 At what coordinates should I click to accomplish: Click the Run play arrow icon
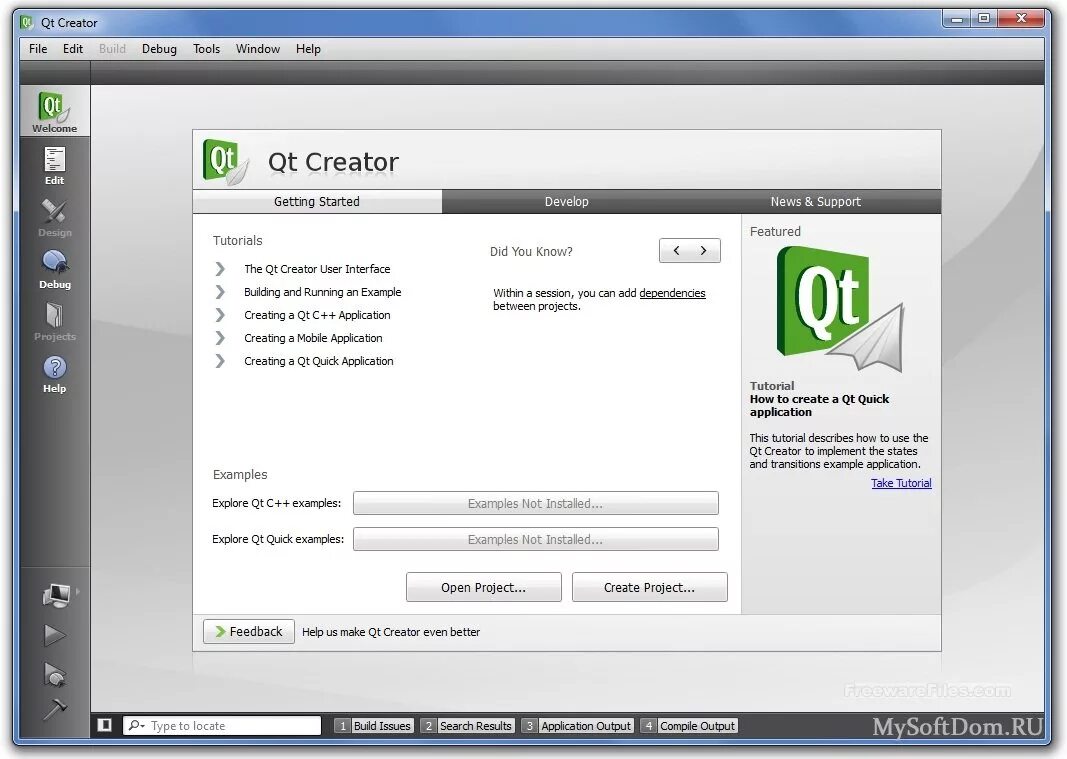(x=54, y=635)
